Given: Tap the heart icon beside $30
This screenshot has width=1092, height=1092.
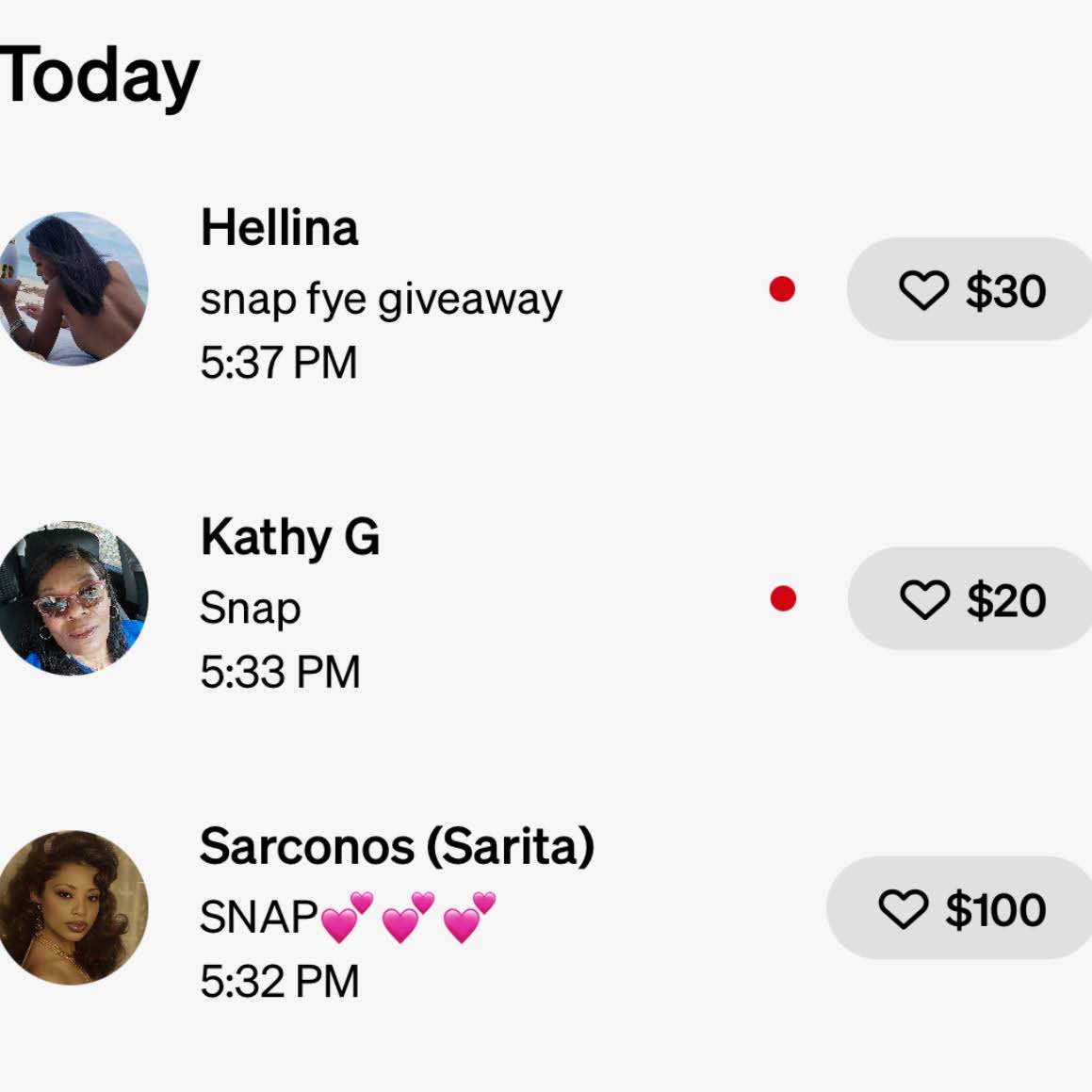Looking at the screenshot, I should coord(923,289).
